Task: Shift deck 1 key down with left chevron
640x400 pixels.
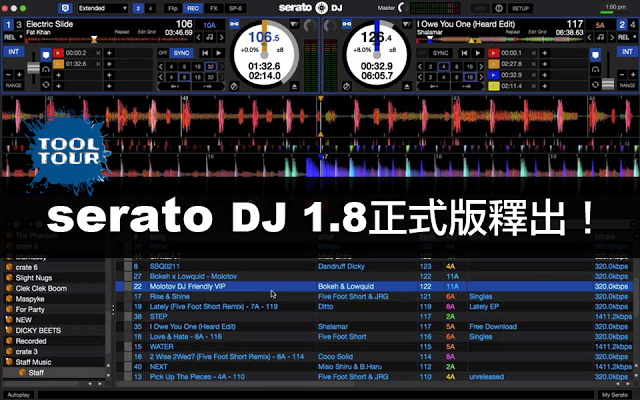Action: pos(198,38)
